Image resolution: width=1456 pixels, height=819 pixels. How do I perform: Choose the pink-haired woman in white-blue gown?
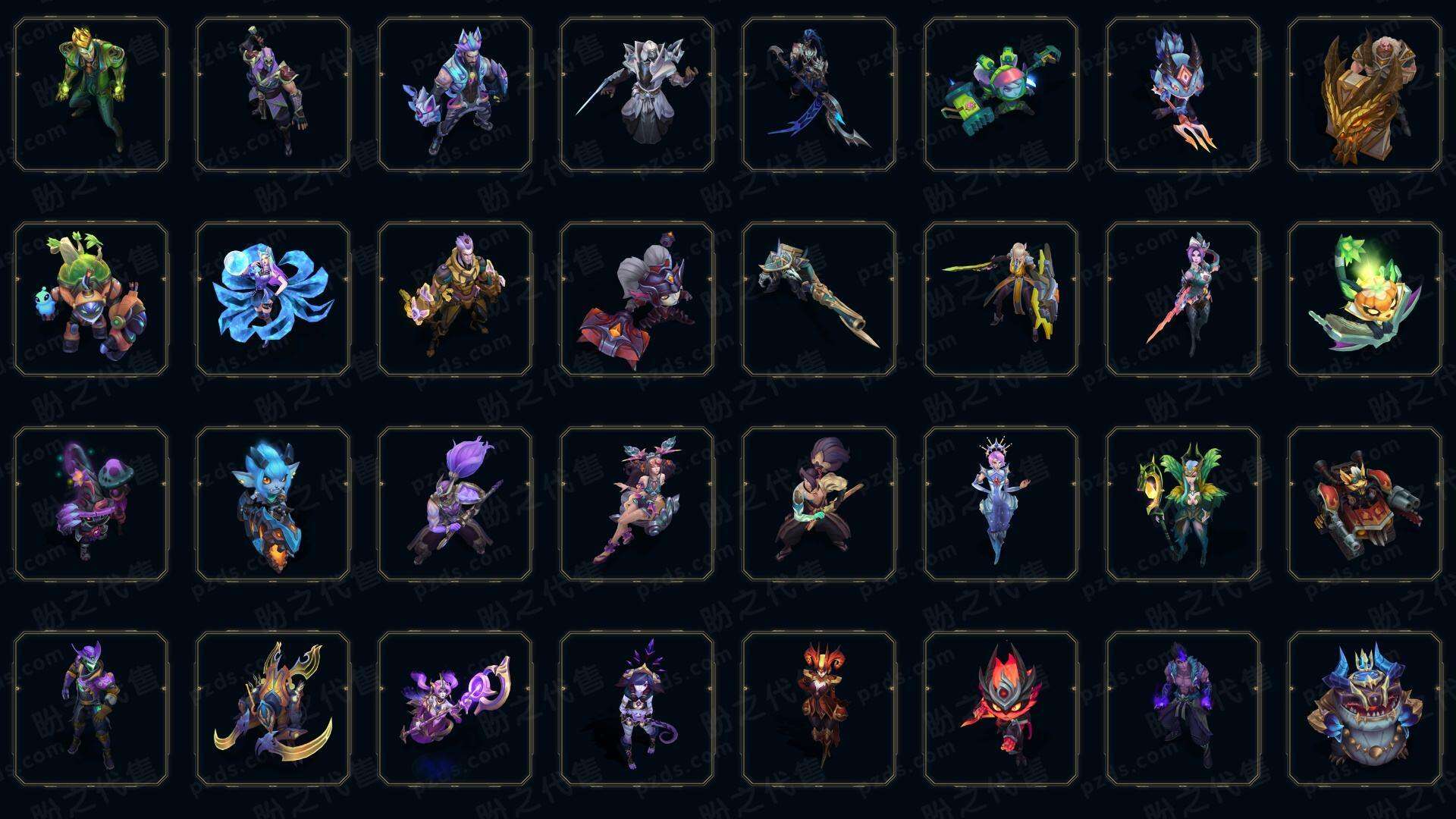pyautogui.click(x=1001, y=504)
